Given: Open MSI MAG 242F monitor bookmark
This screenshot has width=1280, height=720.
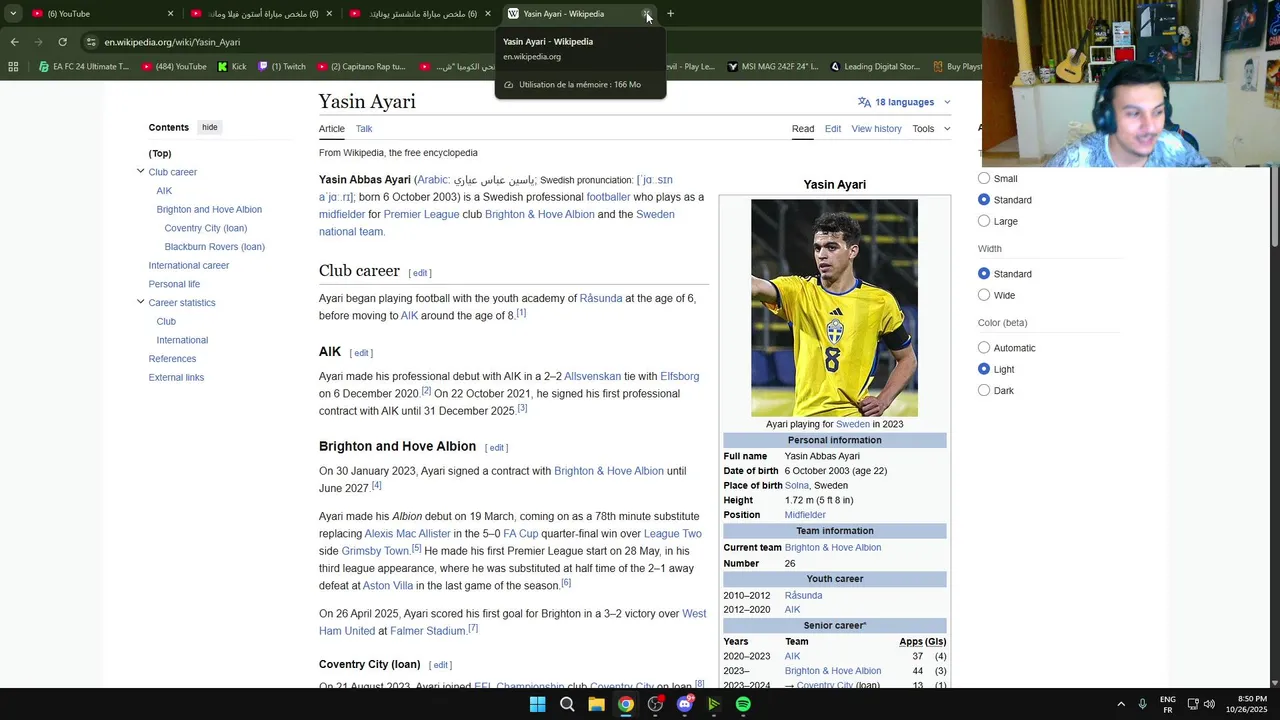Looking at the screenshot, I should pyautogui.click(x=771, y=67).
